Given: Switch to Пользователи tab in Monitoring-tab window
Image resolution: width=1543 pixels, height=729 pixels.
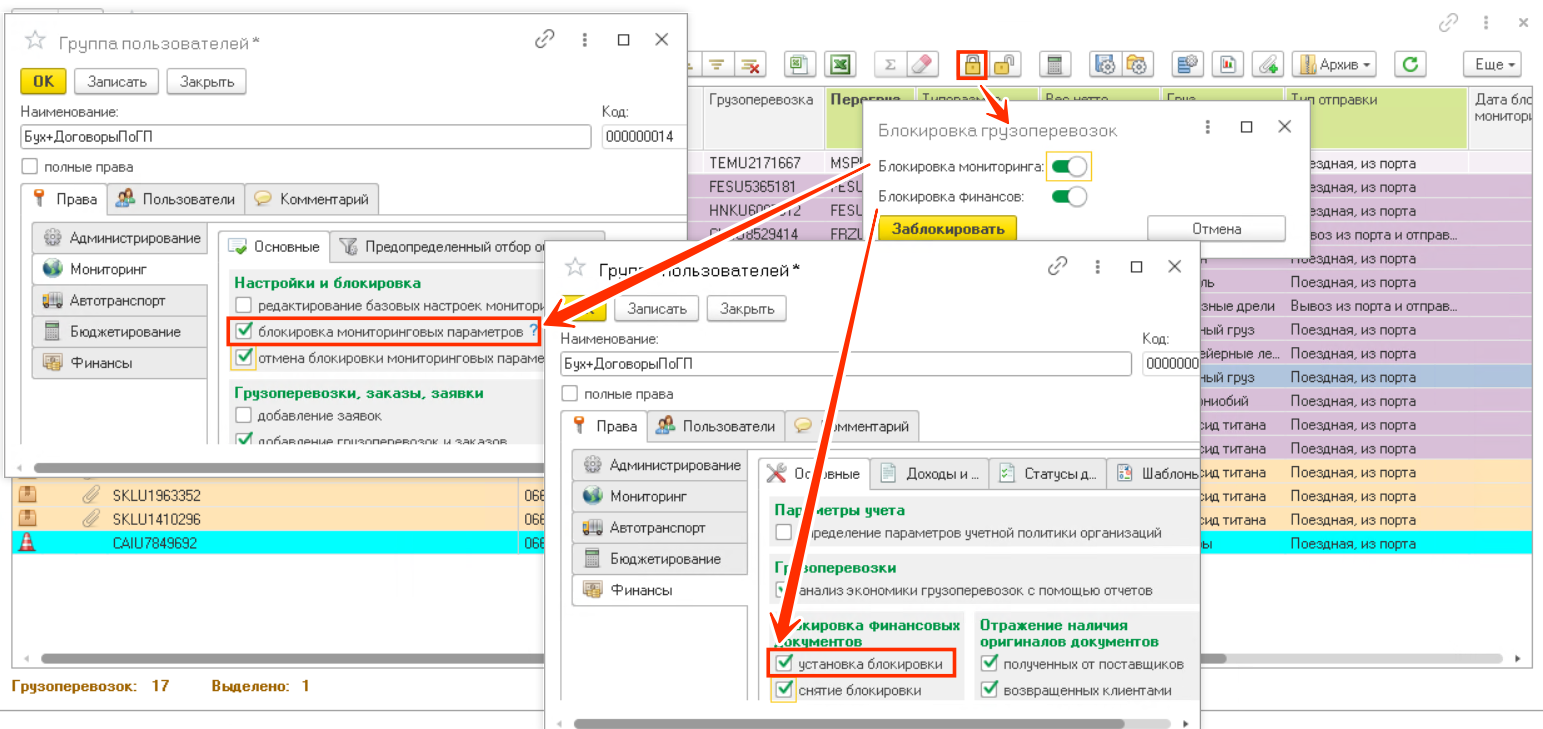Looking at the screenshot, I should click(x=176, y=199).
